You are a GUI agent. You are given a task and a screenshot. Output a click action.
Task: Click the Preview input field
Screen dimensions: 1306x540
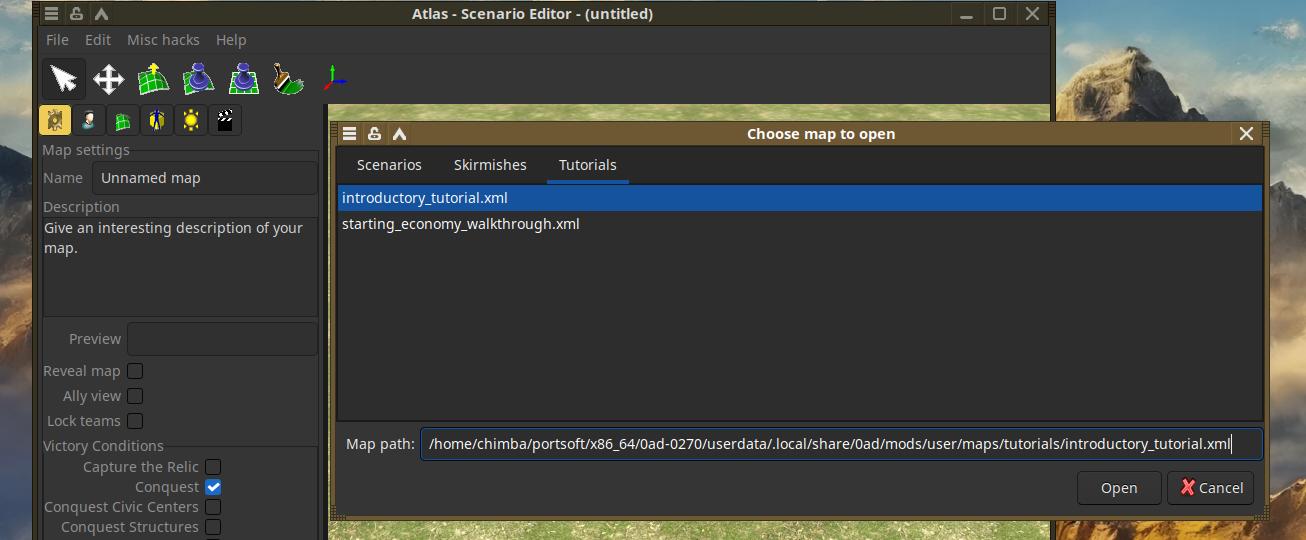(222, 339)
